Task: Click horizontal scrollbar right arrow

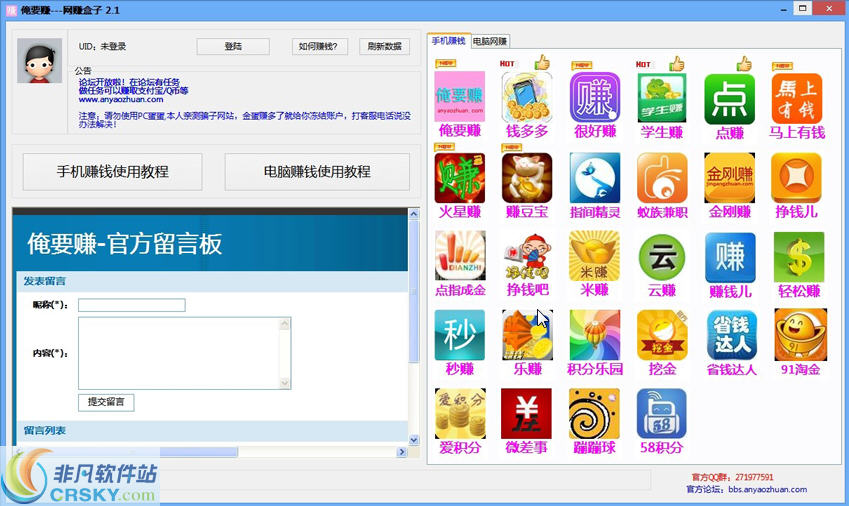Action: coord(402,452)
